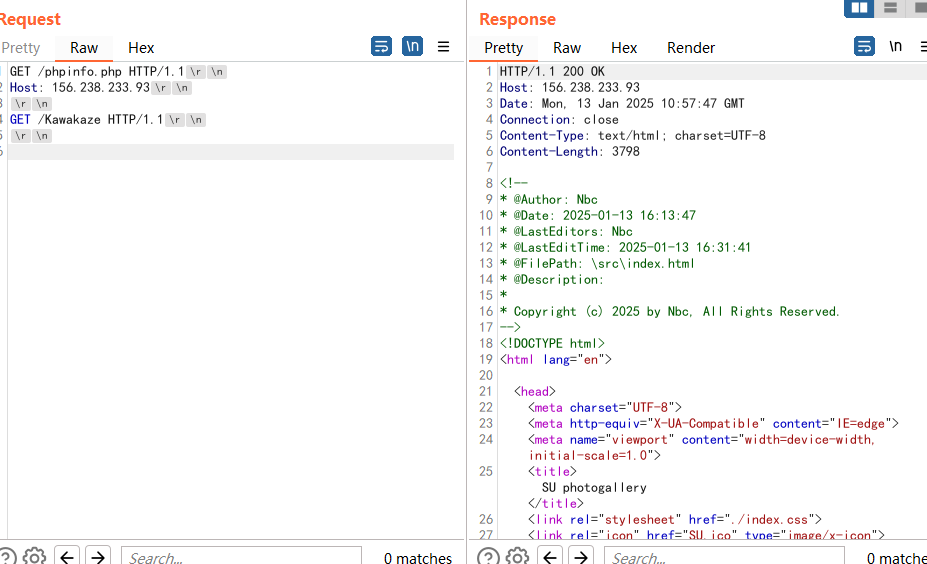Open Request search settings gear

(x=34, y=556)
